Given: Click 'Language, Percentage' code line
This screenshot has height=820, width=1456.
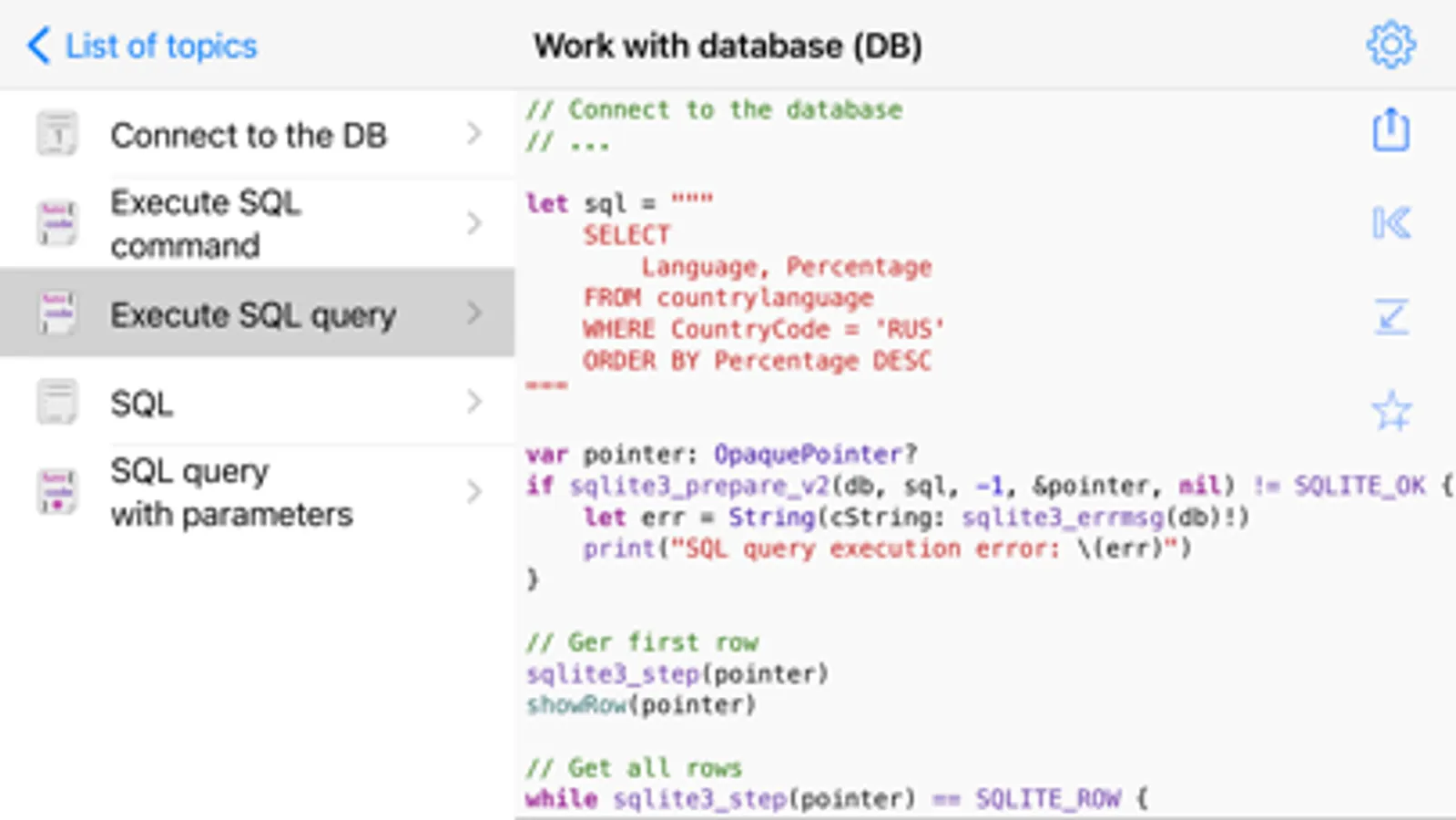Looking at the screenshot, I should click(x=787, y=267).
